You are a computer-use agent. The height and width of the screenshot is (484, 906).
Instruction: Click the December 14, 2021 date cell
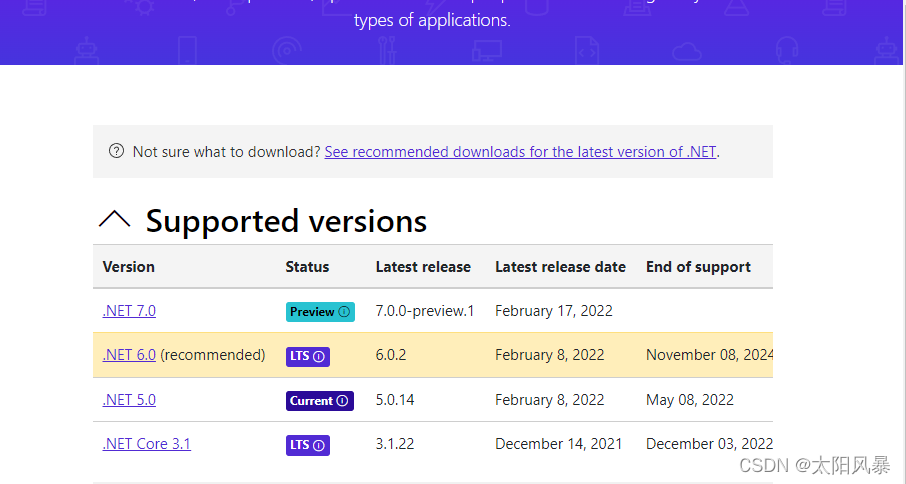[559, 444]
